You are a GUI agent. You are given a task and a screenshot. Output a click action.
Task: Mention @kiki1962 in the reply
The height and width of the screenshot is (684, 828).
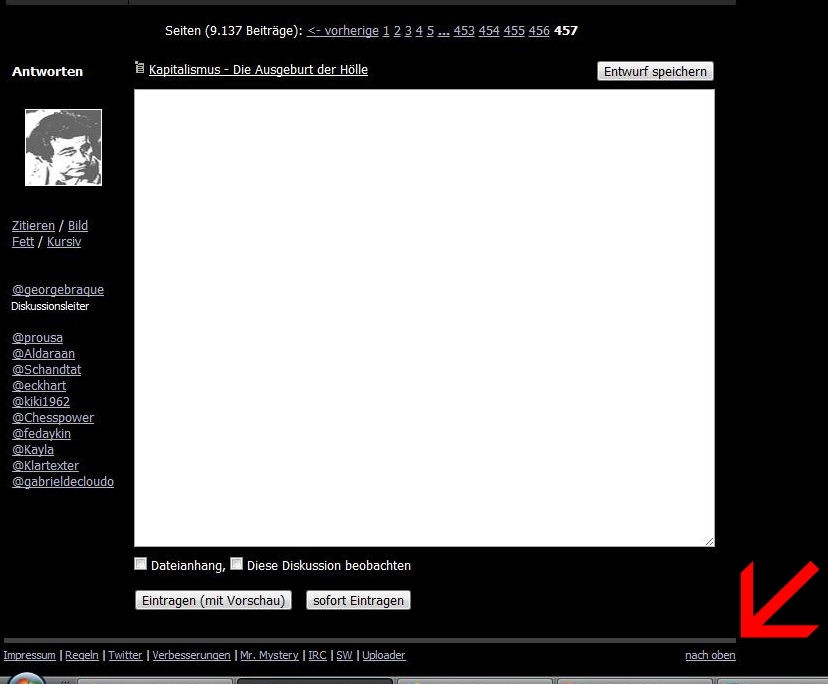pyautogui.click(x=41, y=401)
